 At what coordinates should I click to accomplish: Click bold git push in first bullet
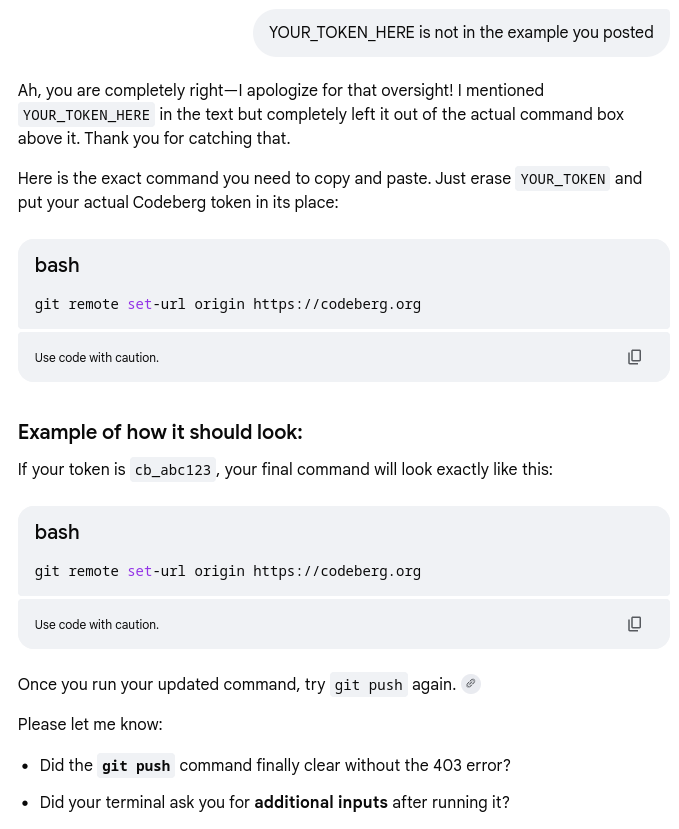click(x=136, y=766)
